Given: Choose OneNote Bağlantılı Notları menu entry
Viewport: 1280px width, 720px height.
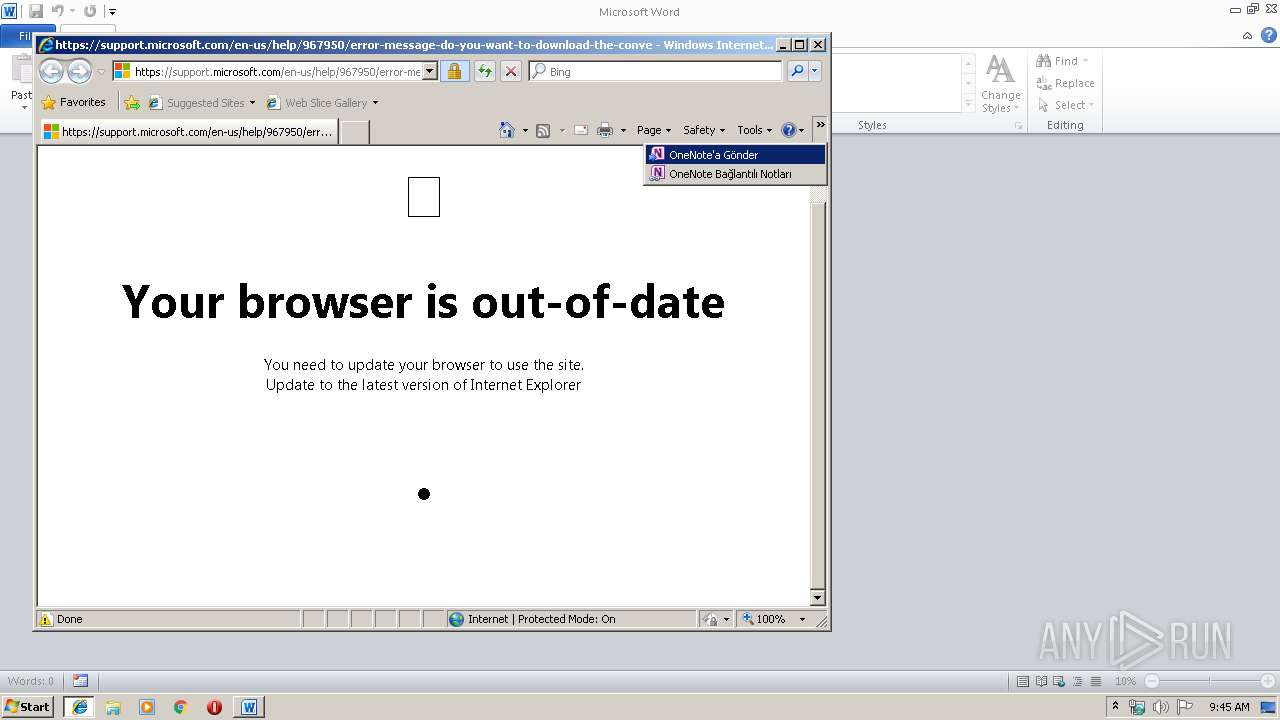Looking at the screenshot, I should (735, 174).
